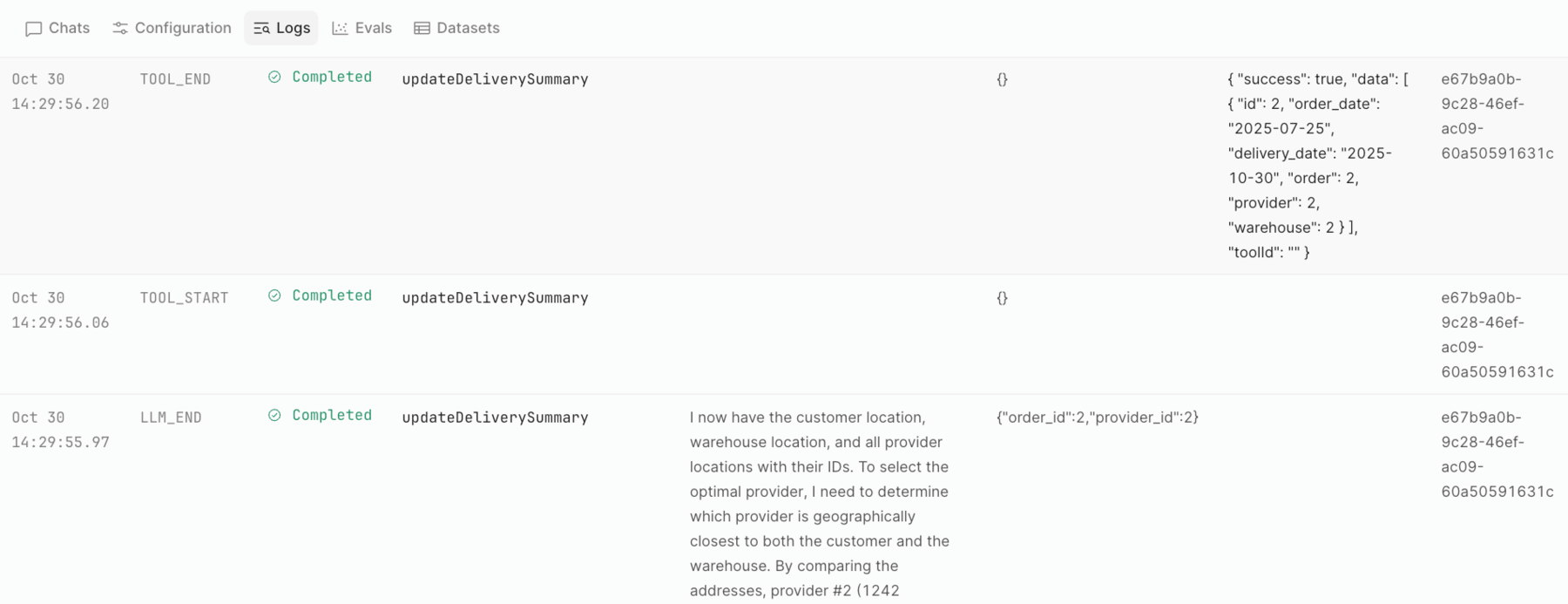Click the order_id and provider_id arguments cell
1568x604 pixels.
pos(1097,417)
